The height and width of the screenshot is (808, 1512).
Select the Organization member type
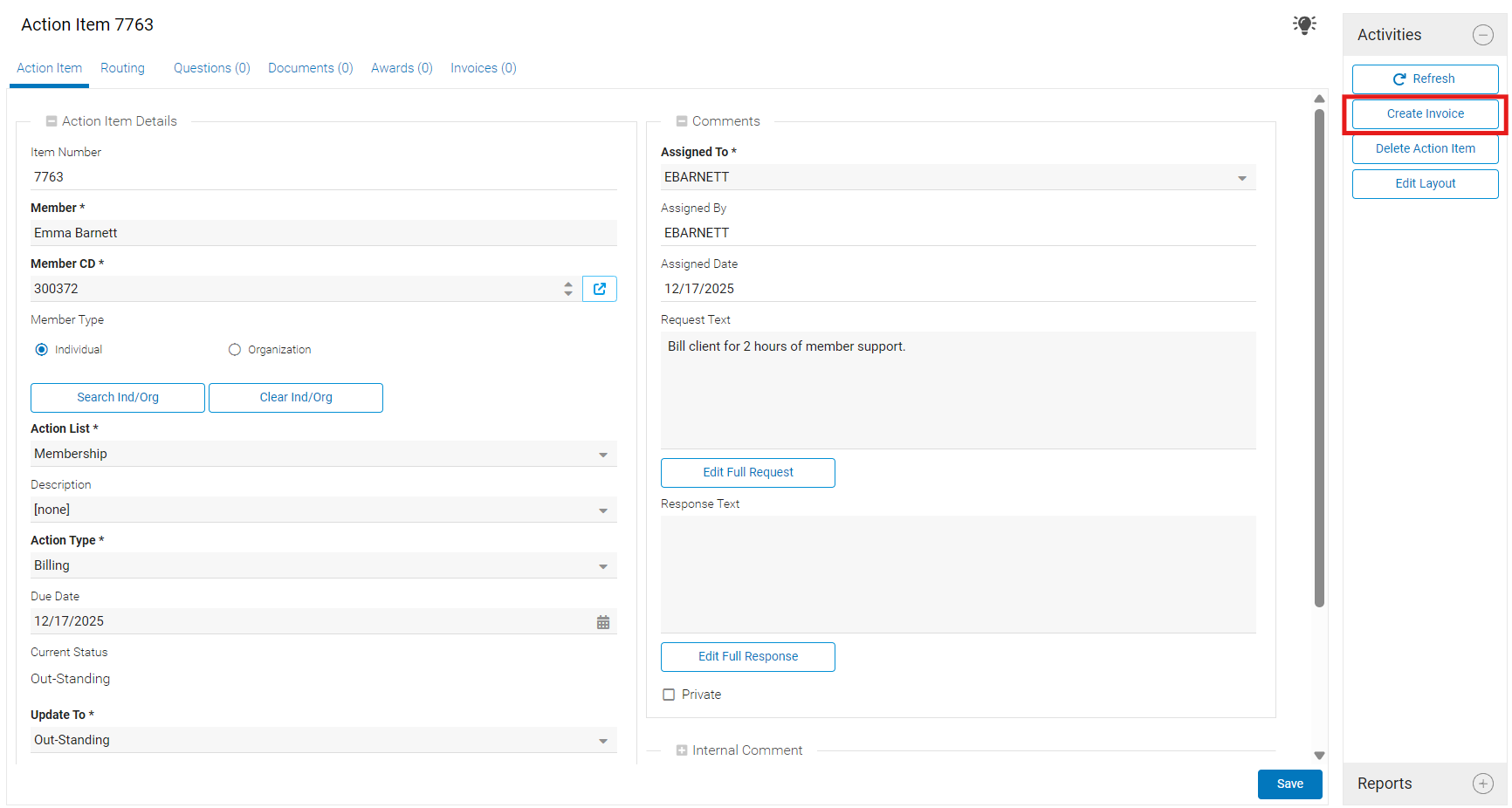coord(235,350)
